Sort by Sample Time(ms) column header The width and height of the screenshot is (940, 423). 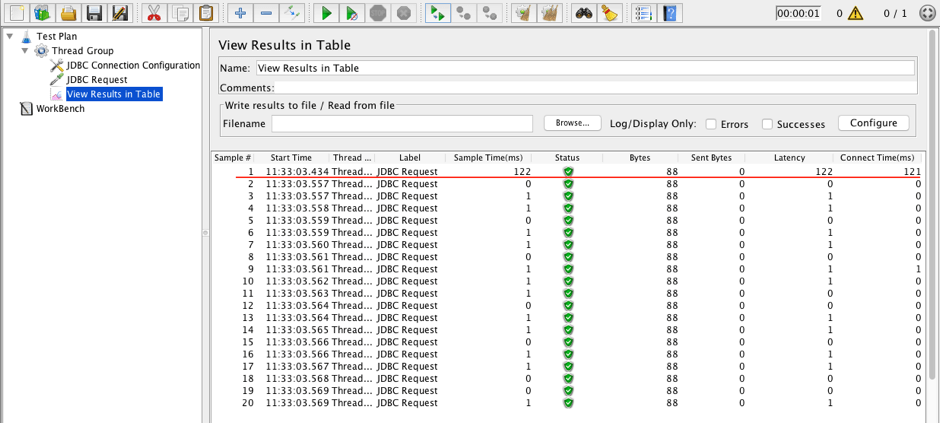[x=488, y=158]
